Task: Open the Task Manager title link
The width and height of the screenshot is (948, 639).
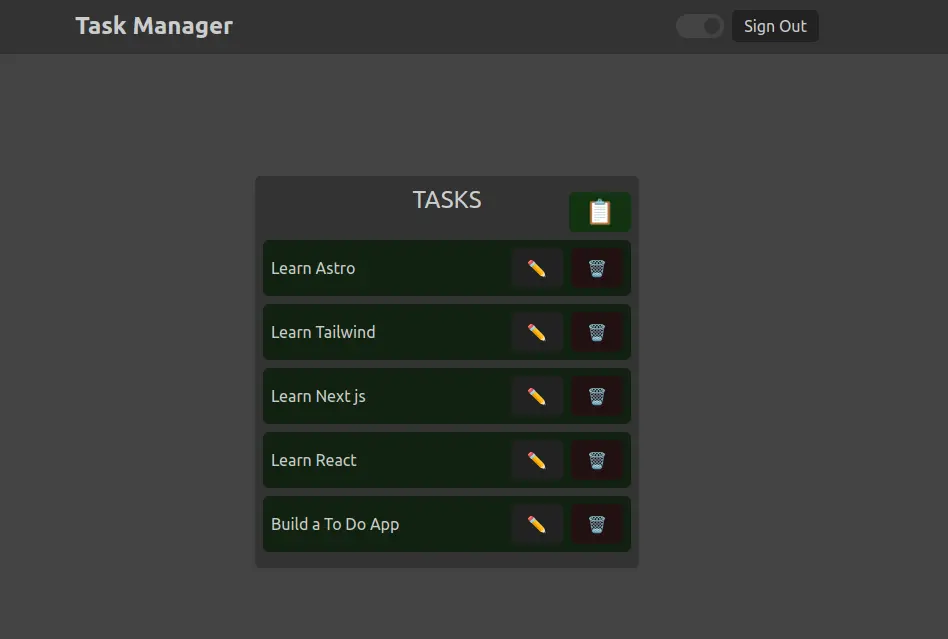Action: (154, 25)
